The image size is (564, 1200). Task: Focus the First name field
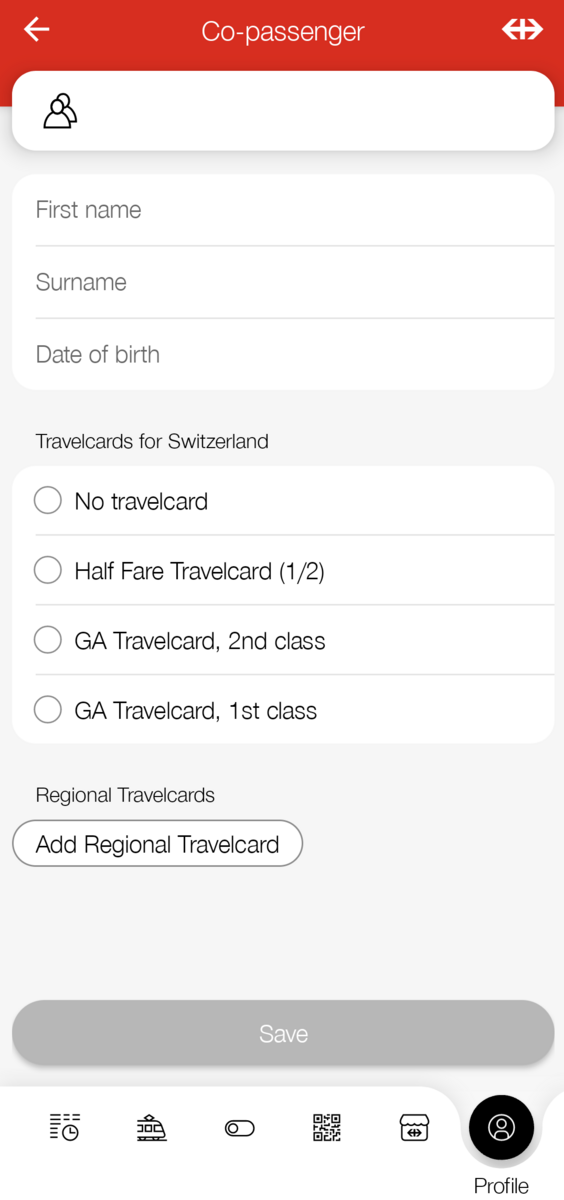[x=283, y=210]
